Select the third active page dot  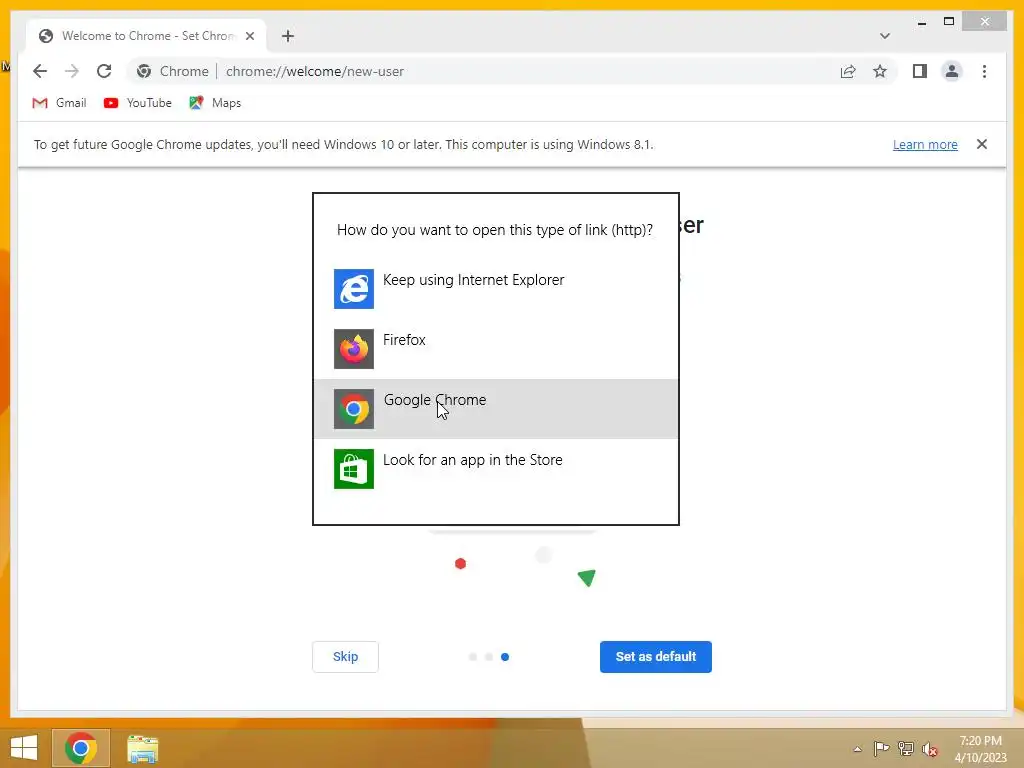[505, 657]
